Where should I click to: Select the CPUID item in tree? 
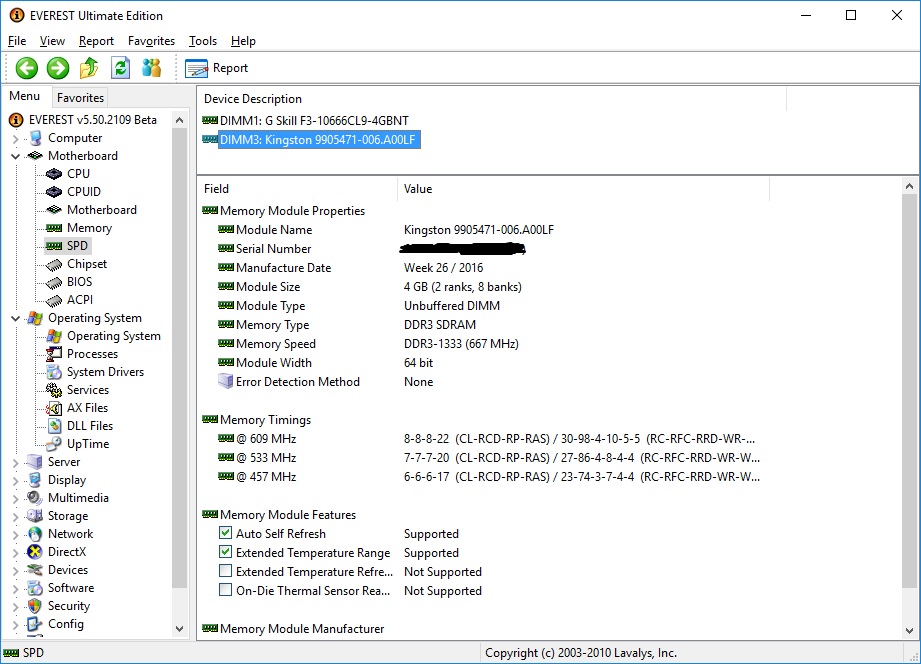(83, 192)
